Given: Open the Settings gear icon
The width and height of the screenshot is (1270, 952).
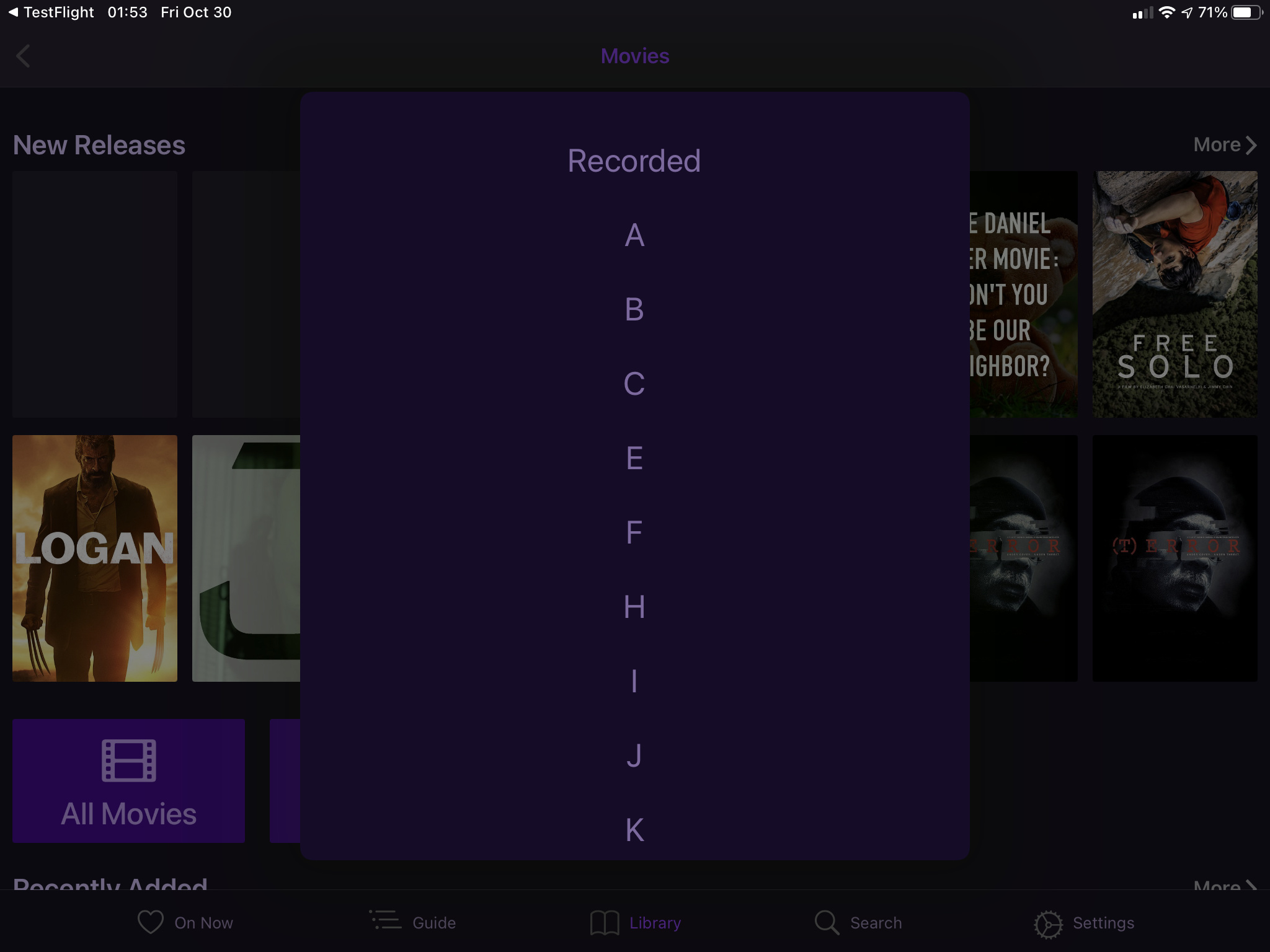Looking at the screenshot, I should [x=1048, y=924].
